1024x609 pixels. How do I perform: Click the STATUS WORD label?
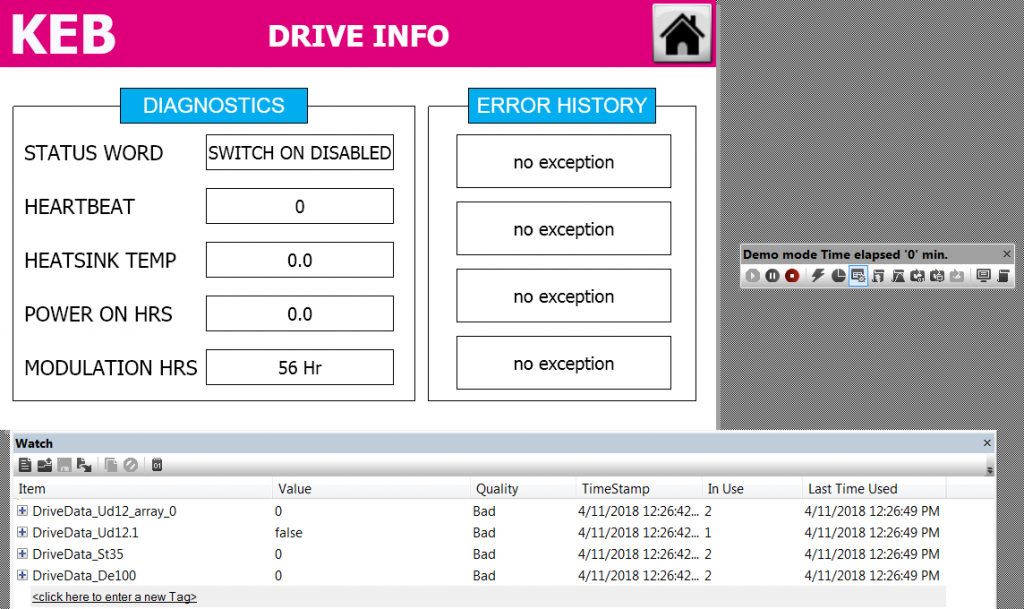[93, 153]
